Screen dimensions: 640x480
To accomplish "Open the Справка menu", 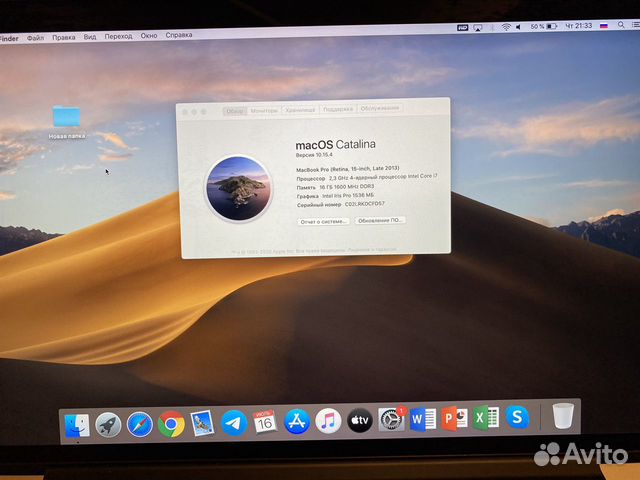I will pyautogui.click(x=179, y=35).
